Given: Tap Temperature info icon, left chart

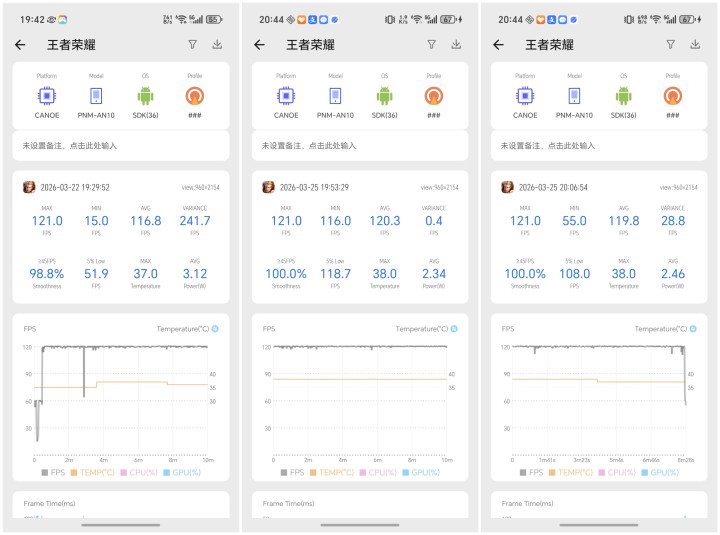Looking at the screenshot, I should coord(215,329).
